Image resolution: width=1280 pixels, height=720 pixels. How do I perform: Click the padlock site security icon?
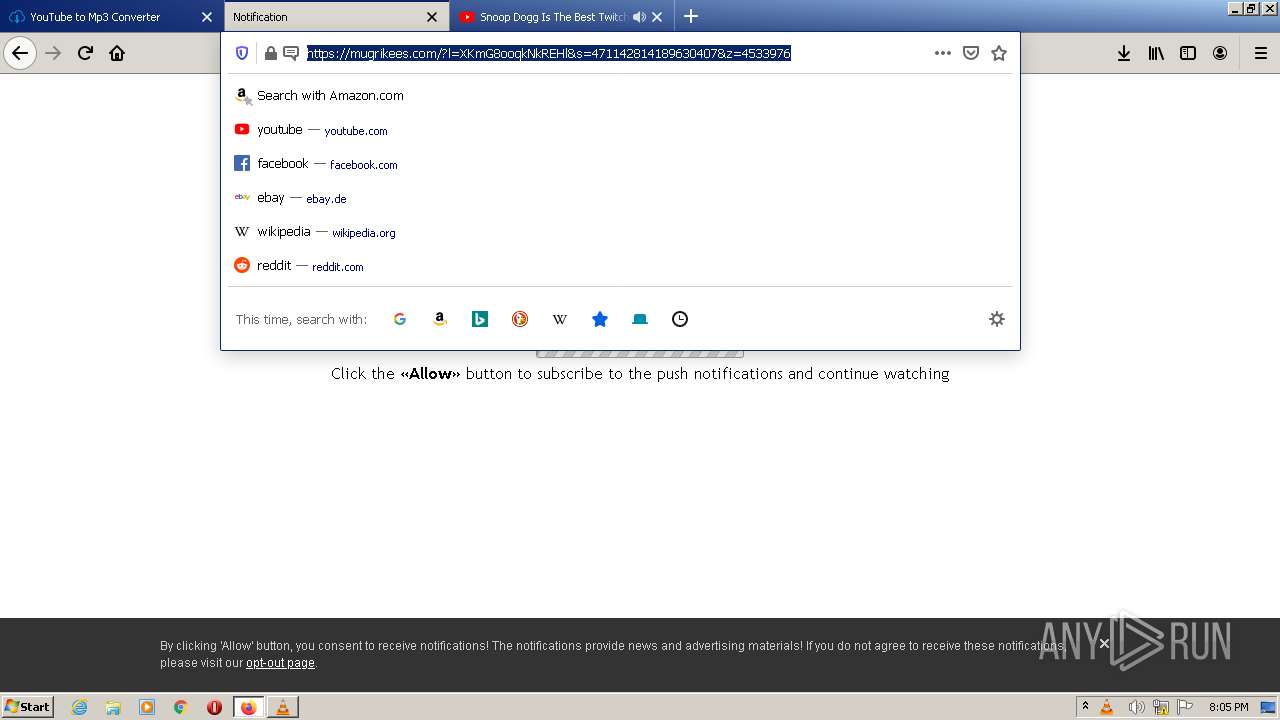coord(270,53)
